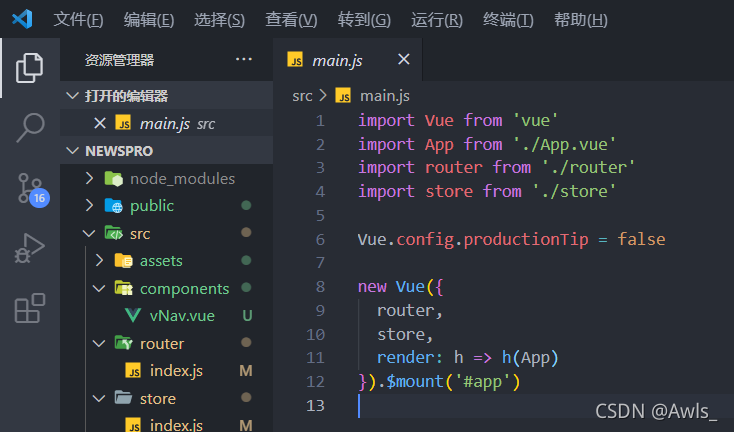Open the 文件(F) File menu
Viewport: 734px width, 432px height.
[78, 20]
